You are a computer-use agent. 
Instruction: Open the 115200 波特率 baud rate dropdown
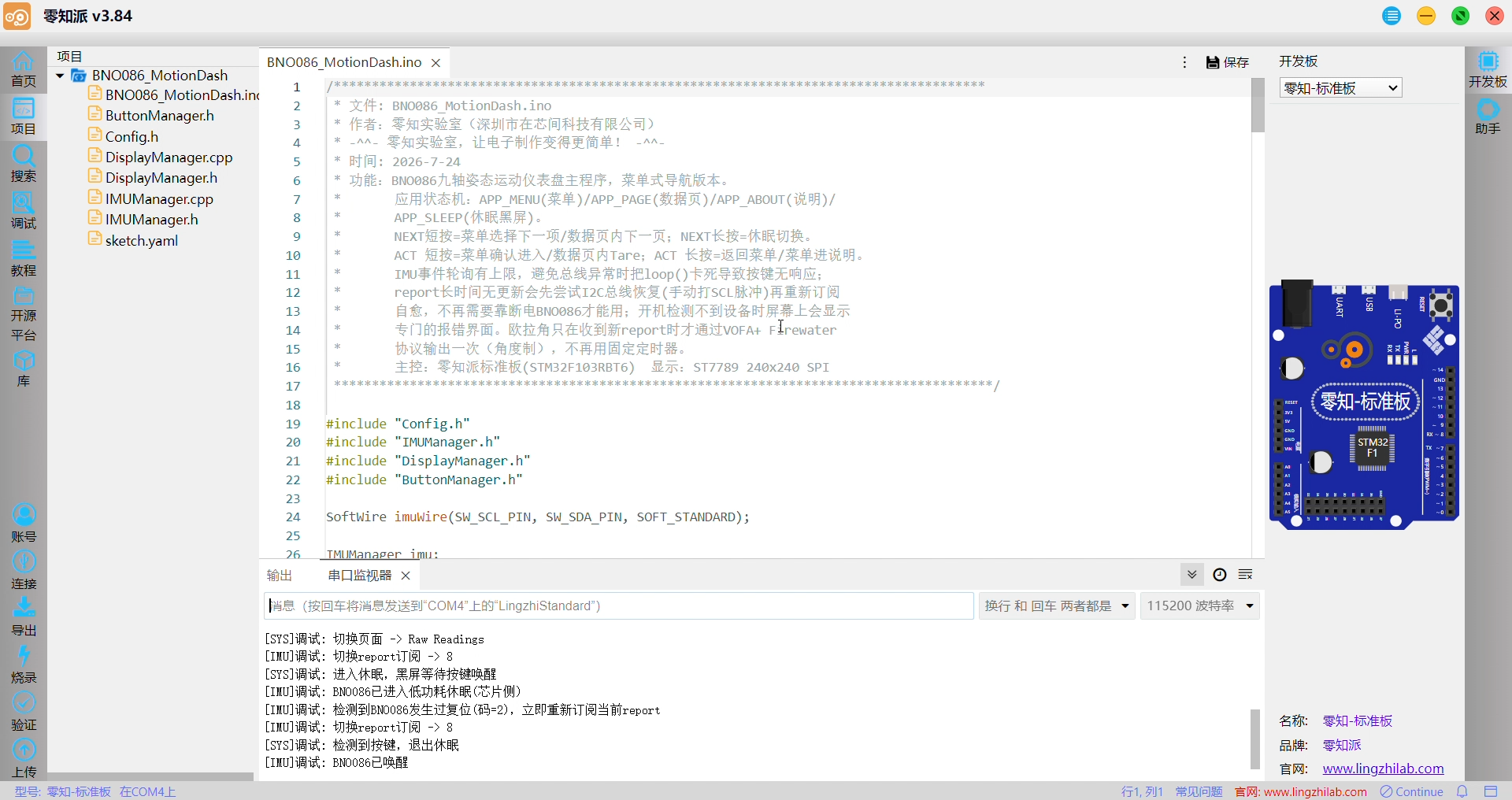click(1200, 606)
